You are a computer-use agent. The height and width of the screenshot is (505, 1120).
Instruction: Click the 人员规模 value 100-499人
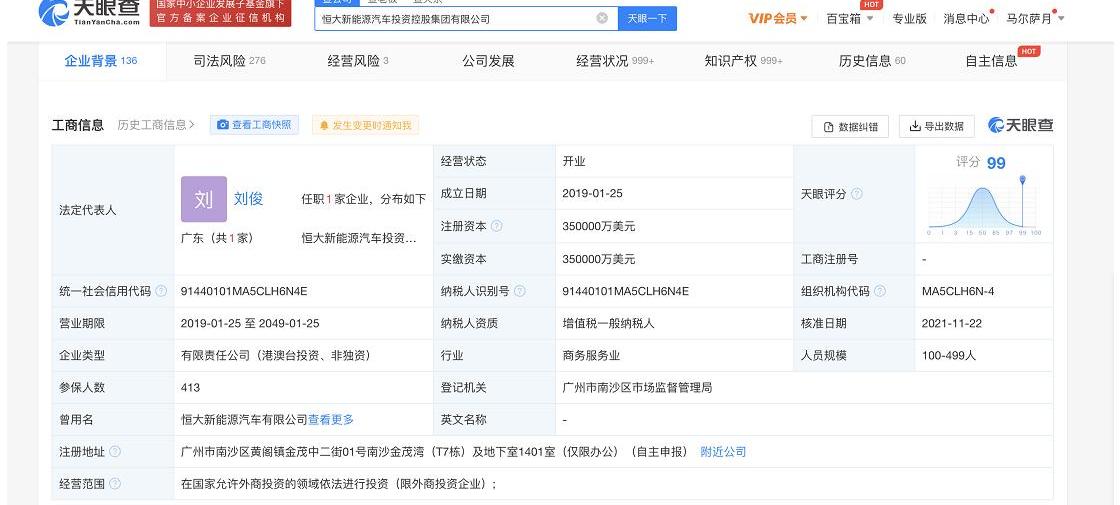949,355
